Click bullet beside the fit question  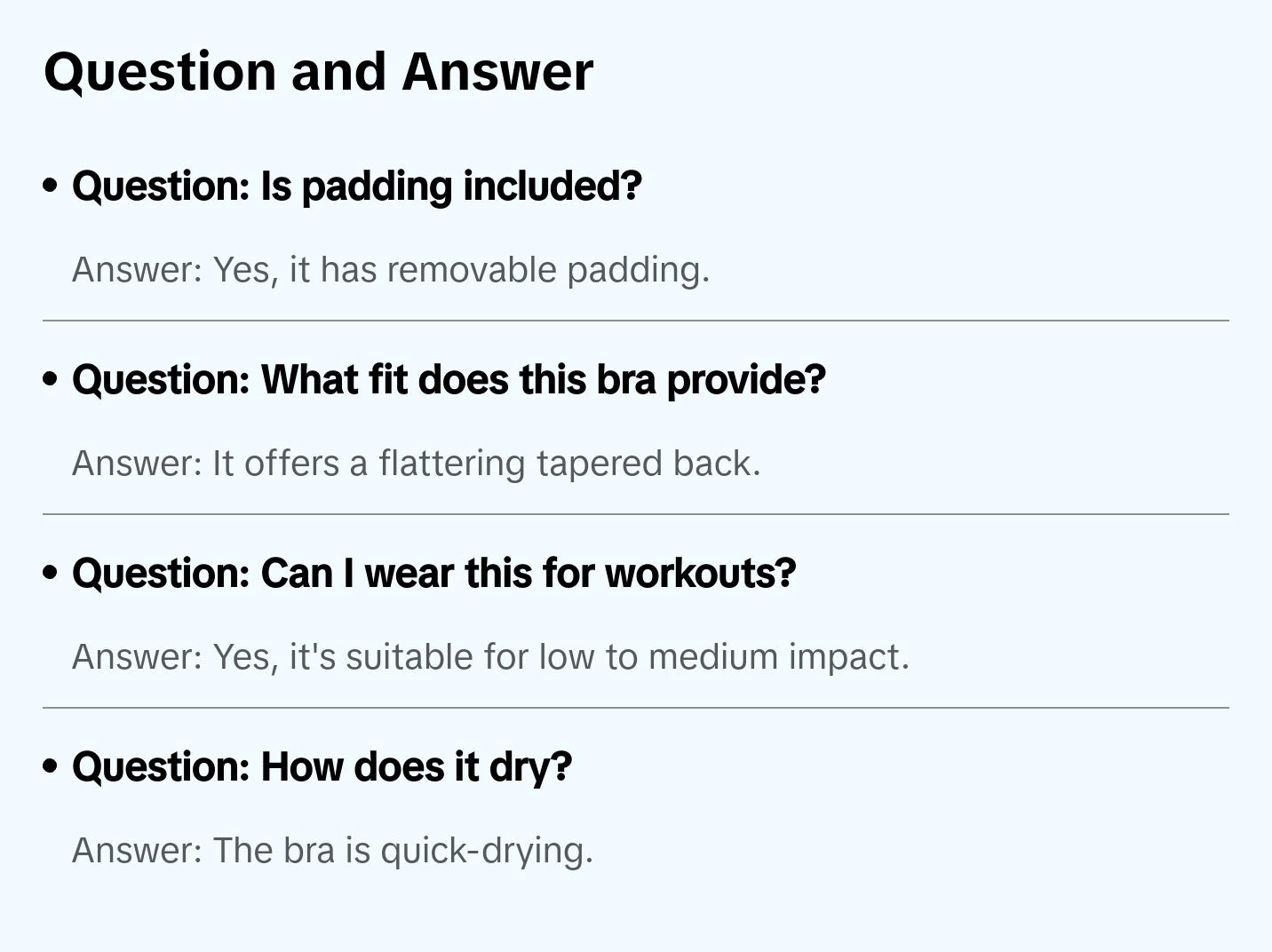coord(51,380)
